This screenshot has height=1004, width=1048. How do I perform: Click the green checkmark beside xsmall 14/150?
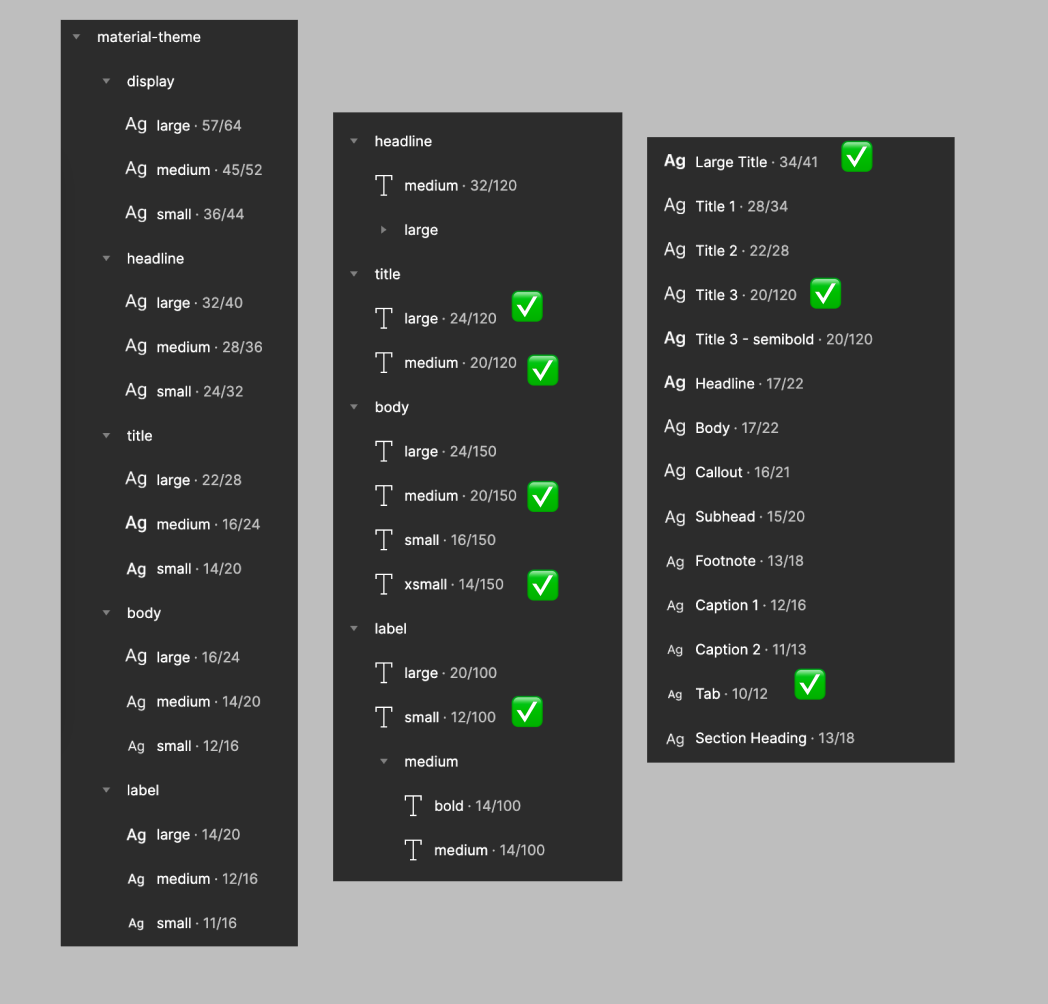543,586
